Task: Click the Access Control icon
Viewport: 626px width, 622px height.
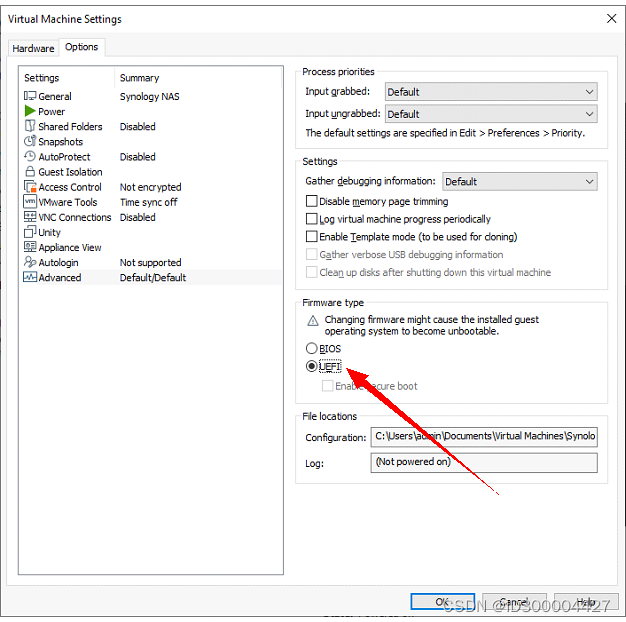Action: 30,187
